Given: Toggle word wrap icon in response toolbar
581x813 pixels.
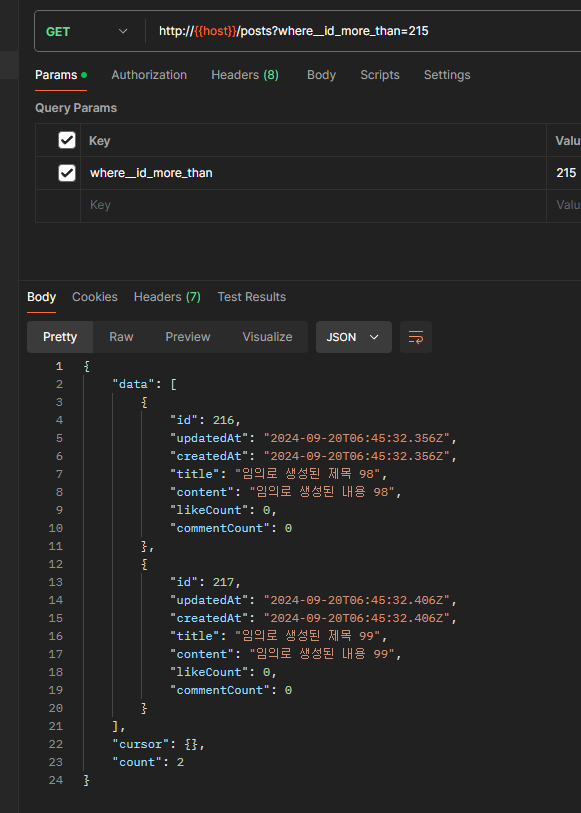Looking at the screenshot, I should tap(416, 337).
